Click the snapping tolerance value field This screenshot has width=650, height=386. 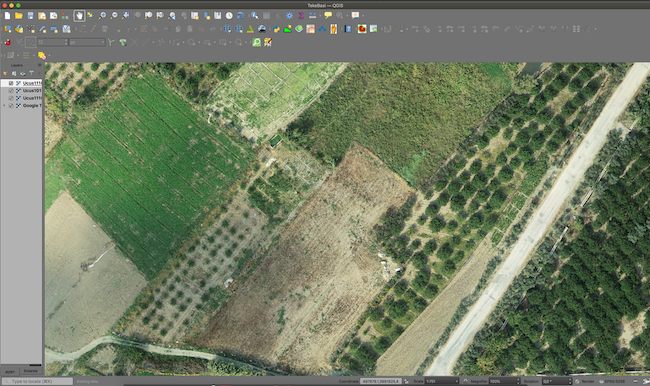pos(52,42)
